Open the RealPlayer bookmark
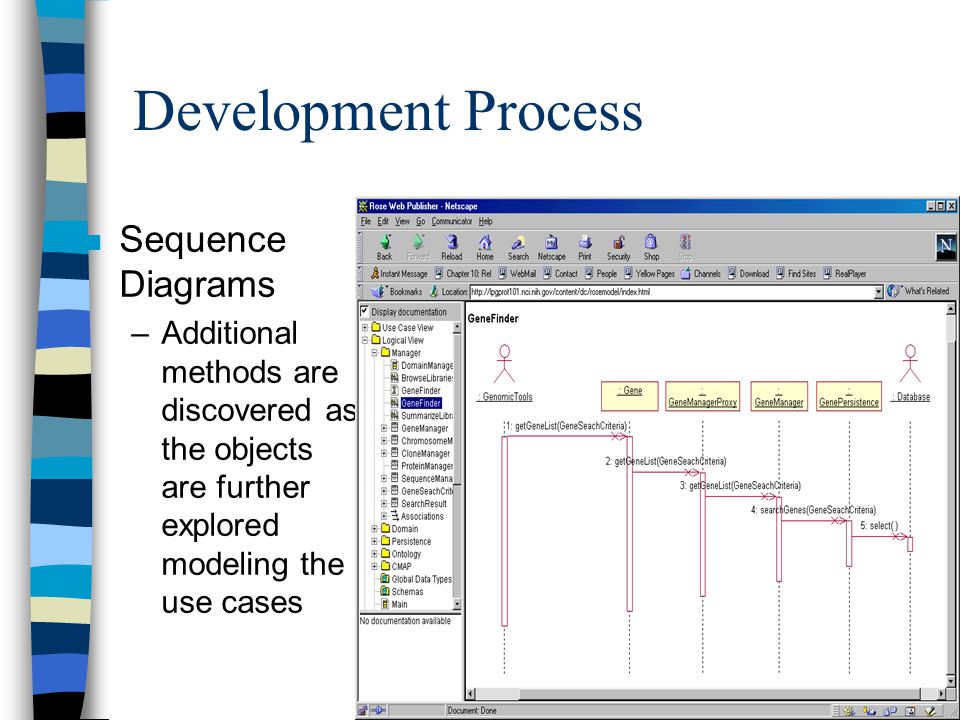 [x=845, y=274]
